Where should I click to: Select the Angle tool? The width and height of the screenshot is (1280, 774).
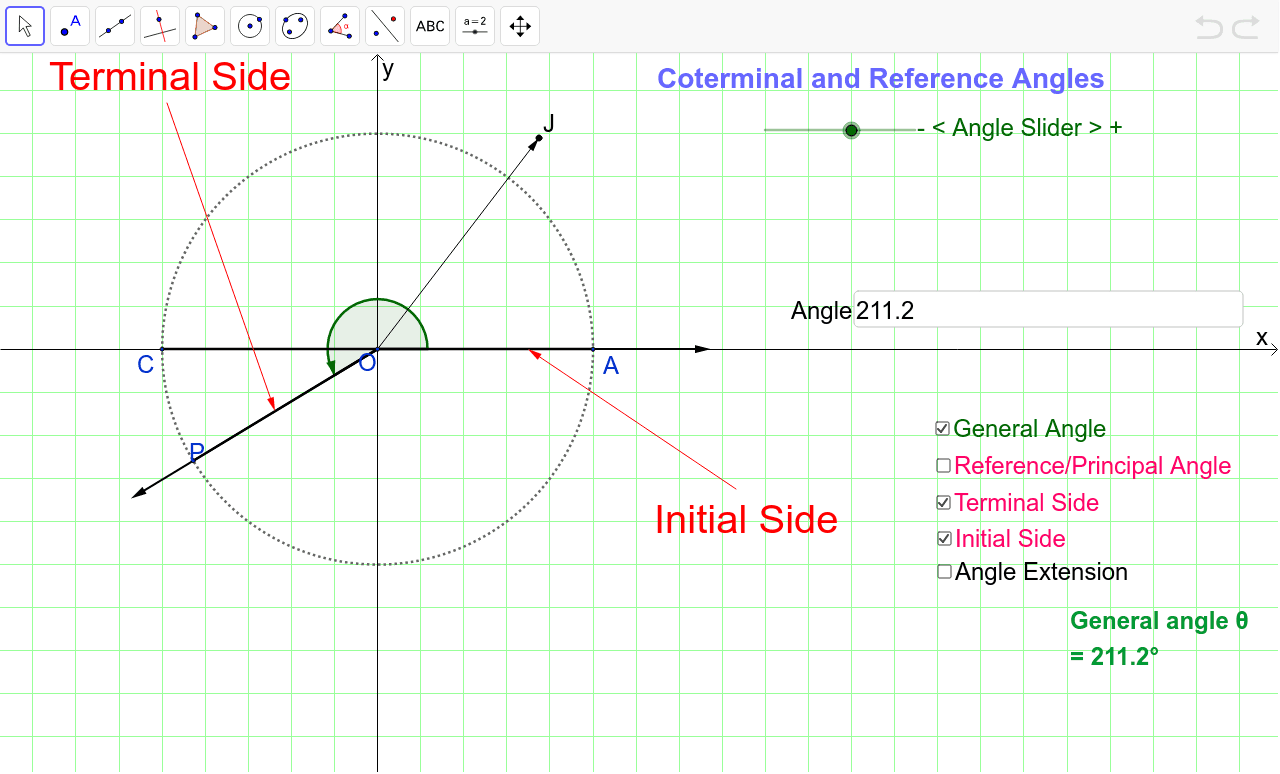[x=340, y=26]
